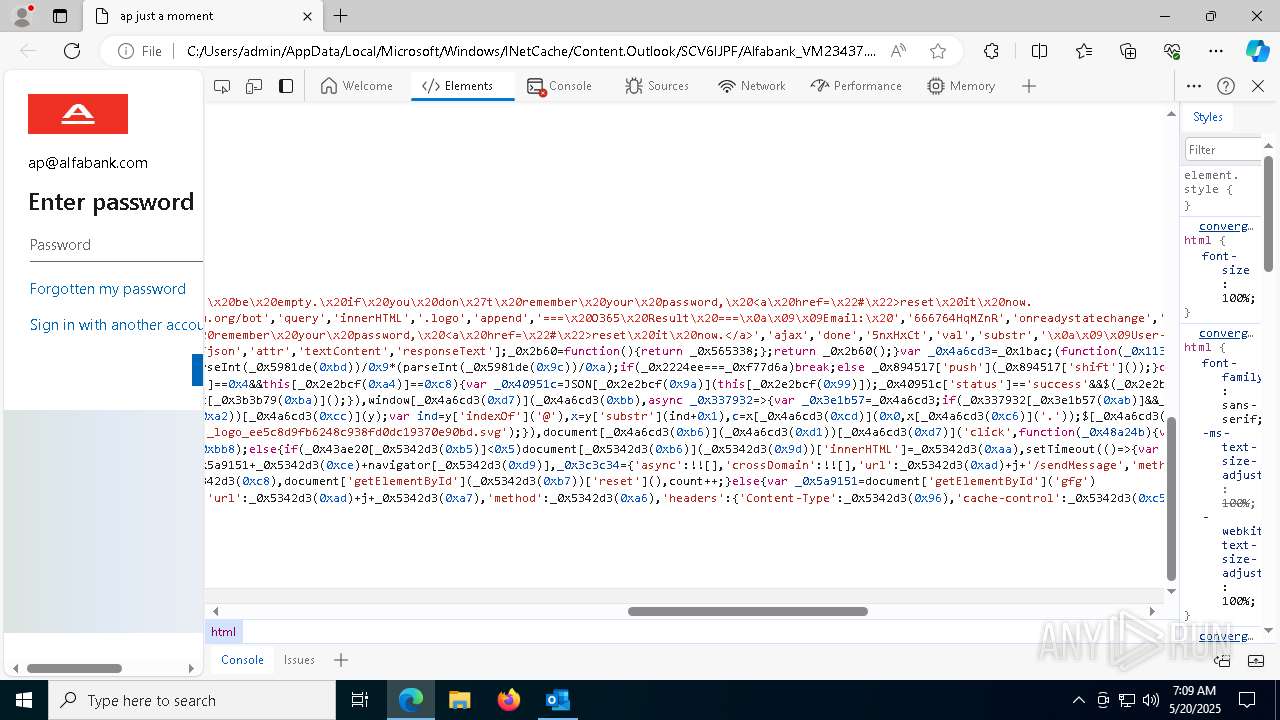Reload the current page
This screenshot has width=1280, height=720.
pyautogui.click(x=72, y=51)
